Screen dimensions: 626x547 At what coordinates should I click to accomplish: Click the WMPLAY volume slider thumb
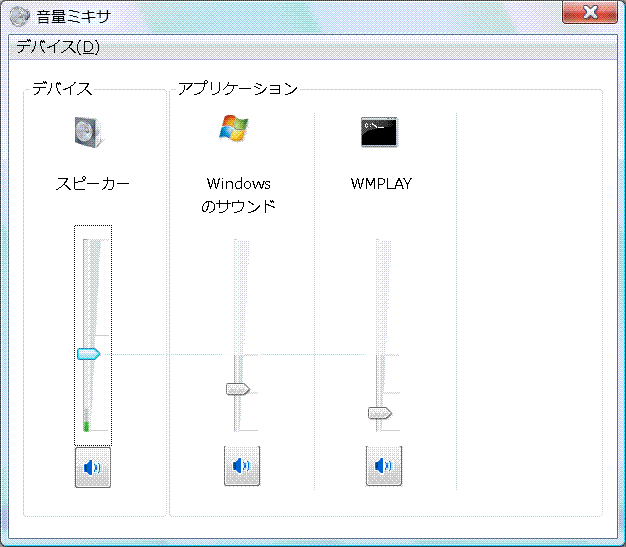pos(380,412)
